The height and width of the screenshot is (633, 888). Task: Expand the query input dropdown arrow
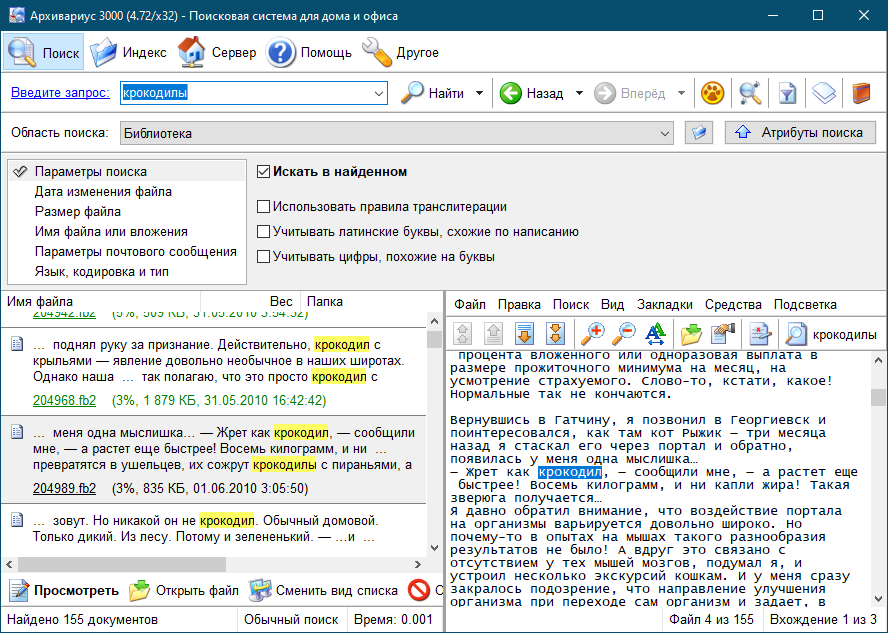click(379, 93)
